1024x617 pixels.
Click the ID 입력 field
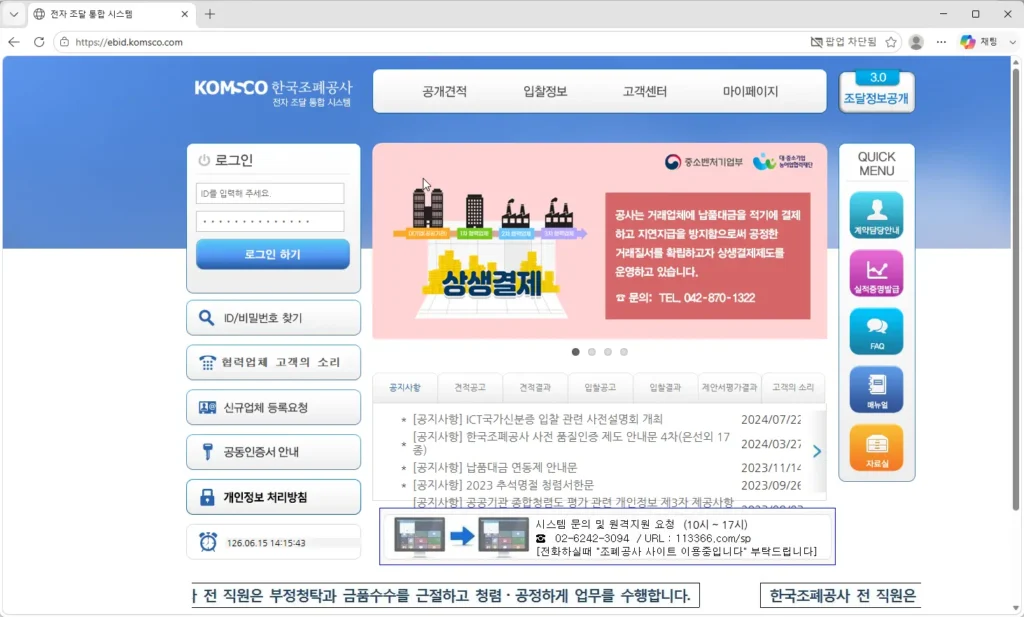point(270,193)
